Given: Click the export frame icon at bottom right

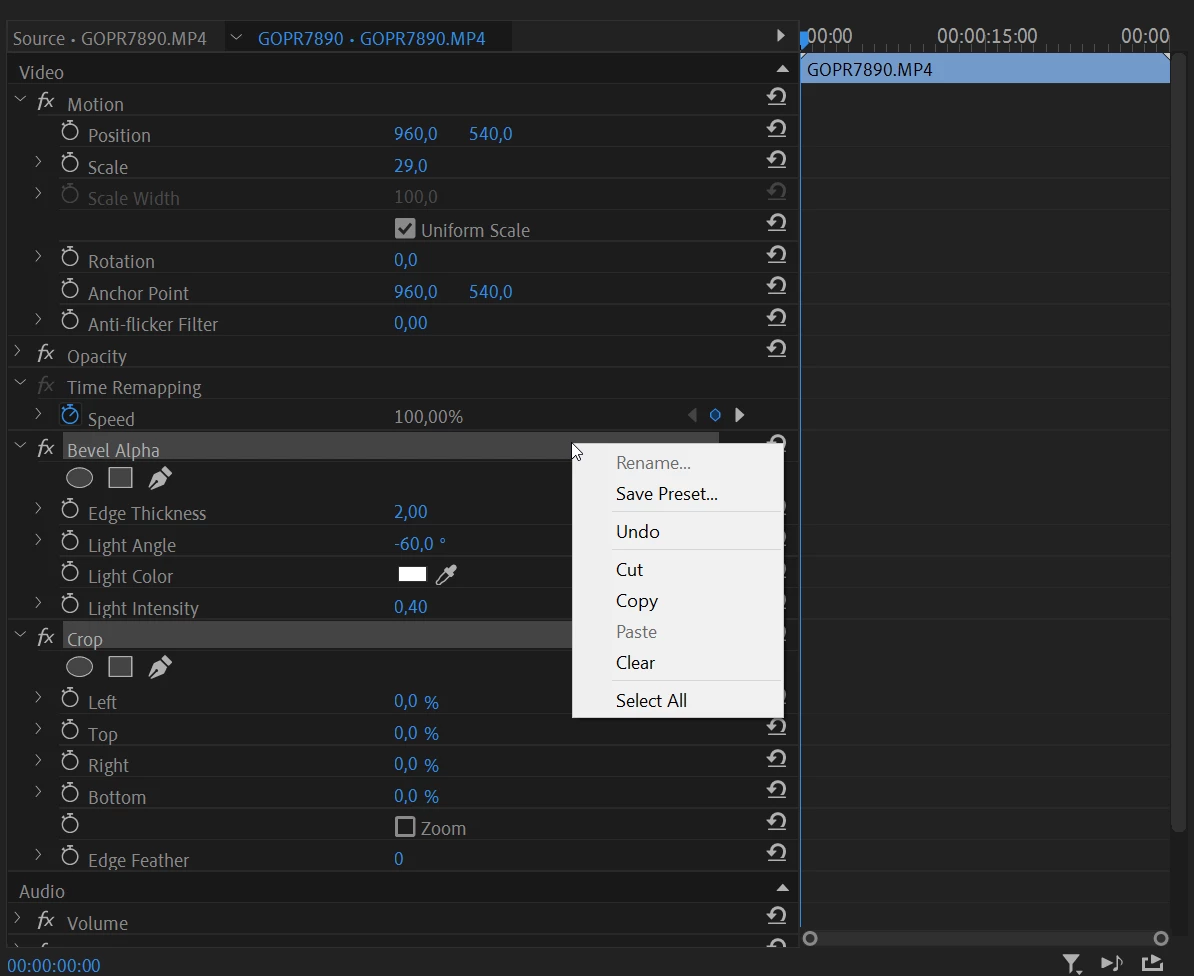Looking at the screenshot, I should pos(1152,964).
